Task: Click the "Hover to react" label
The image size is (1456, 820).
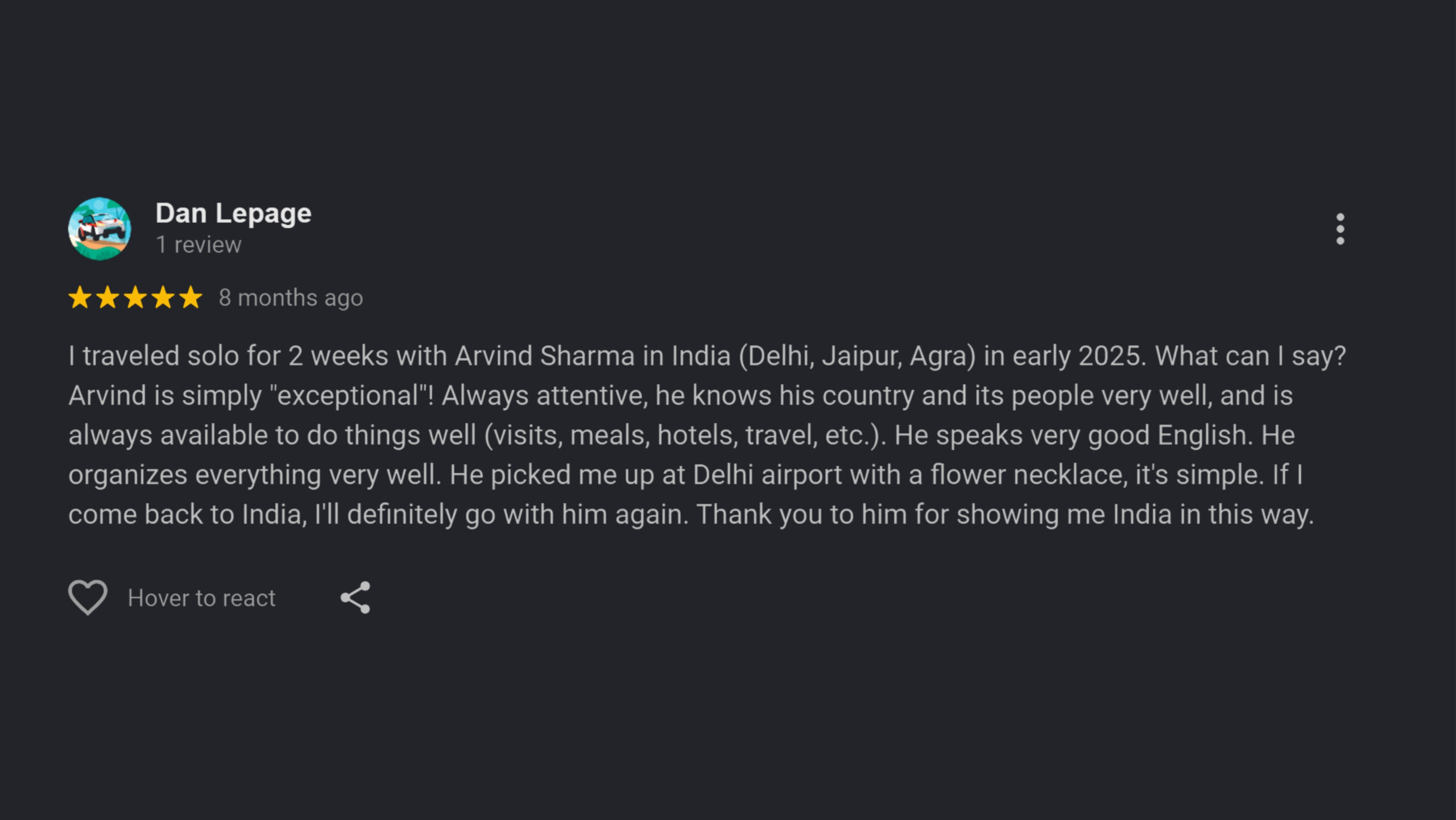Action: [x=201, y=598]
